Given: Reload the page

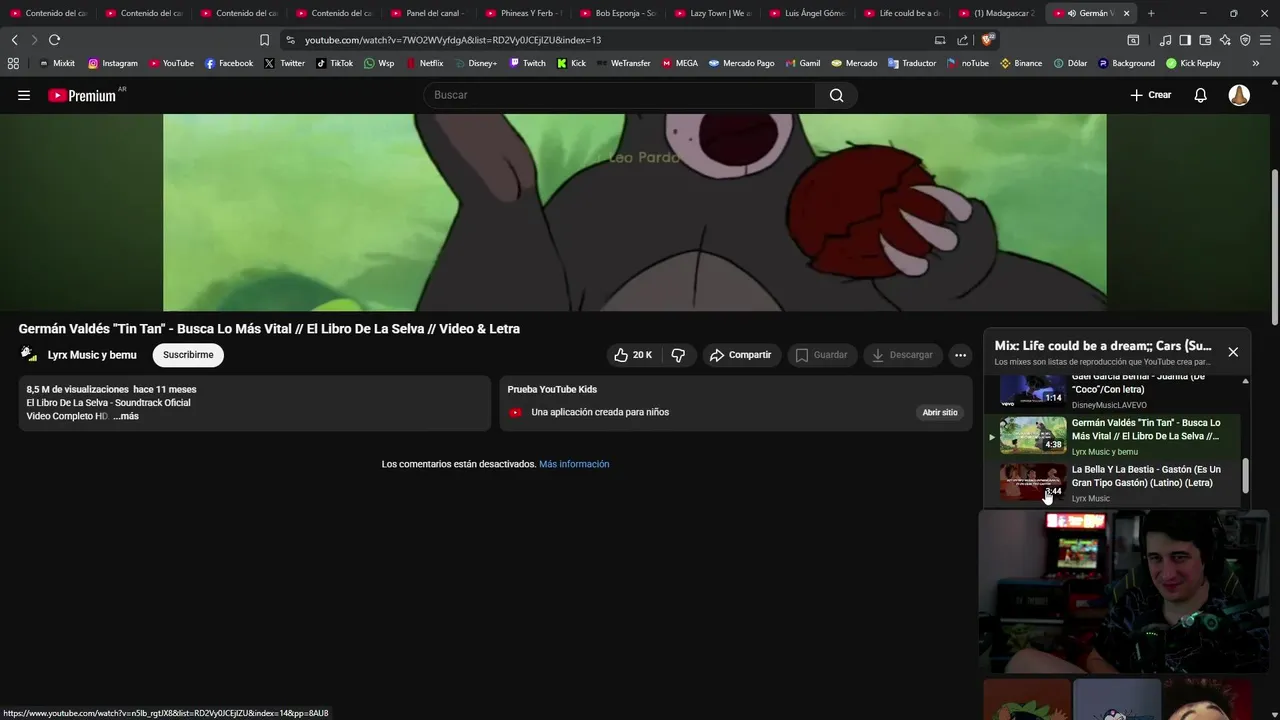Looking at the screenshot, I should click(x=54, y=40).
